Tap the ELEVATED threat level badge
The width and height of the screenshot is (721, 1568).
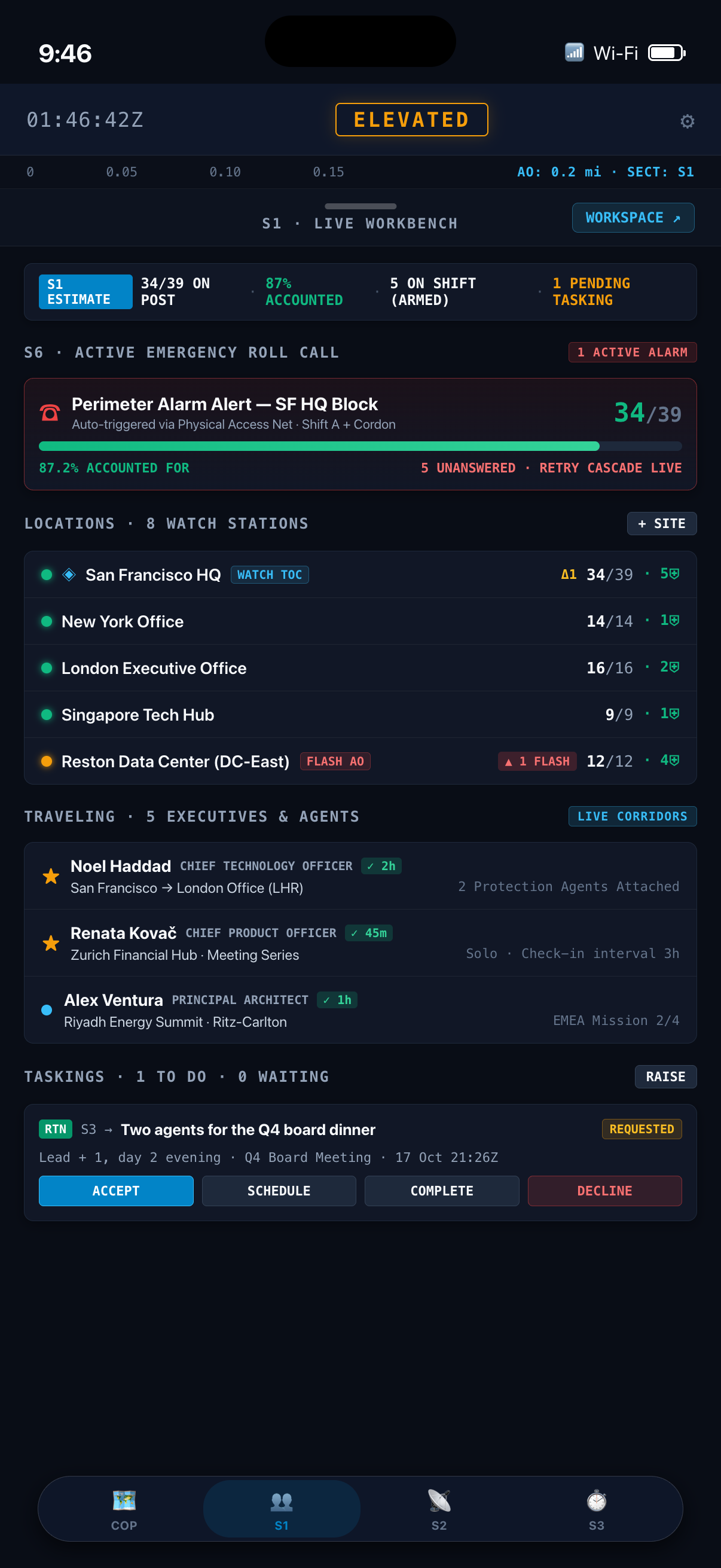pyautogui.click(x=411, y=120)
